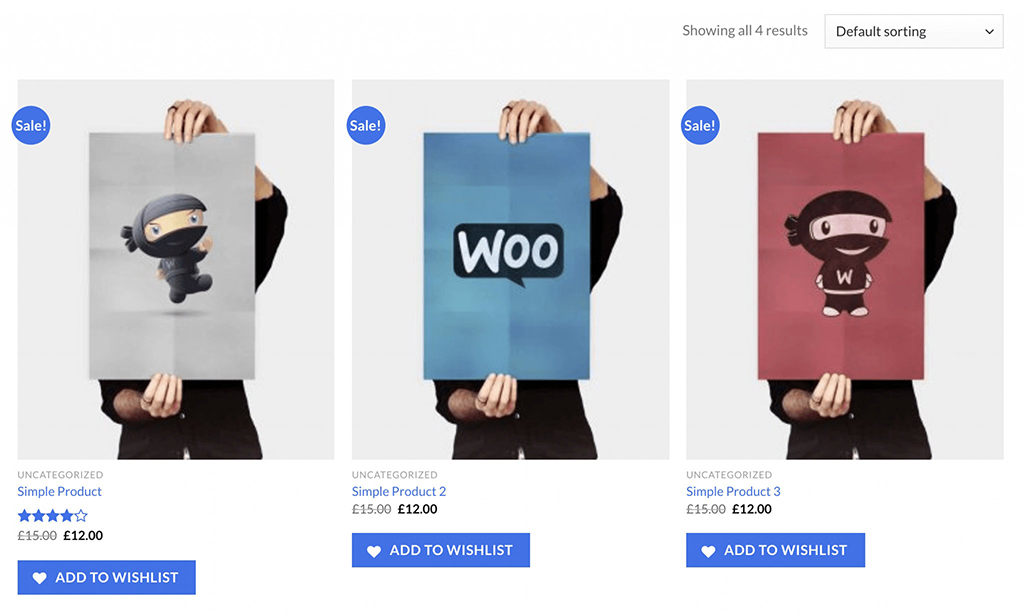This screenshot has width=1024, height=615.
Task: Click heart icon under Simple Product 3
Action: [709, 551]
